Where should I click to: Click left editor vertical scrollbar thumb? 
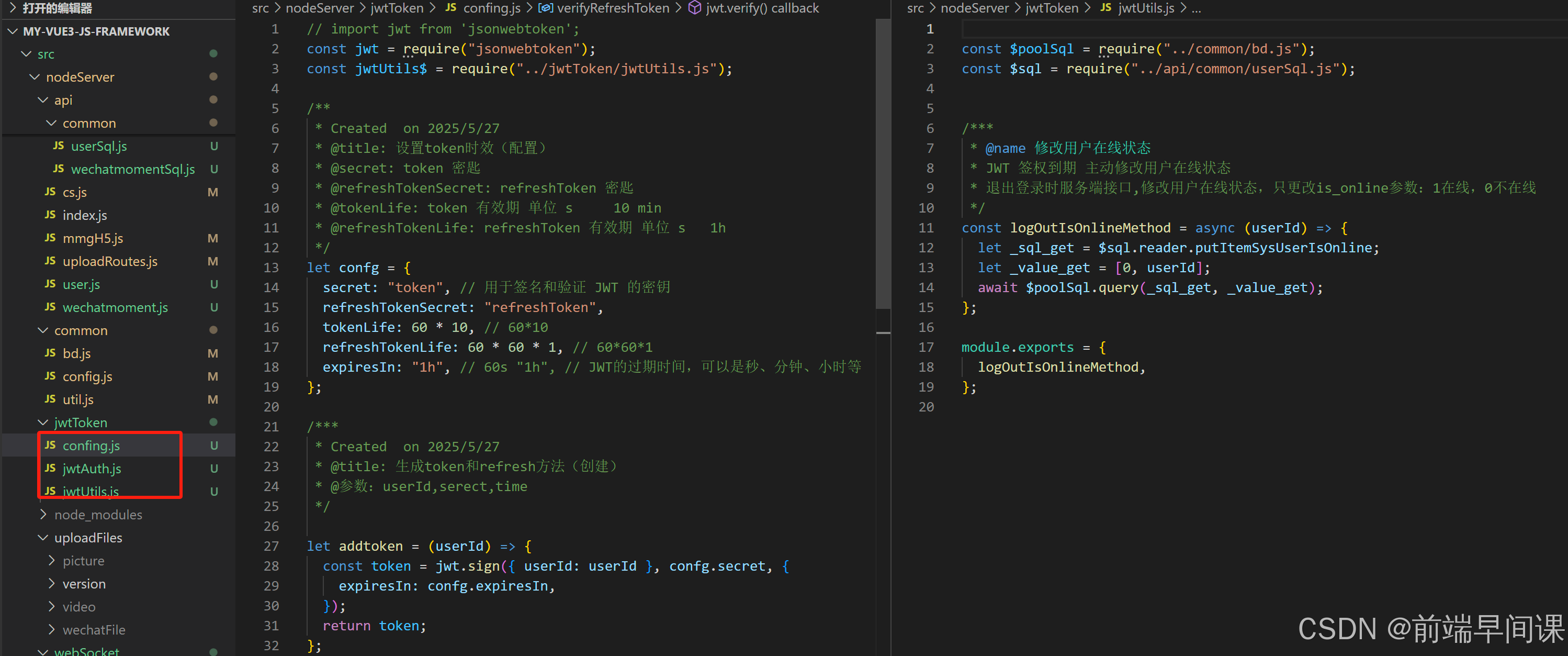[x=883, y=164]
